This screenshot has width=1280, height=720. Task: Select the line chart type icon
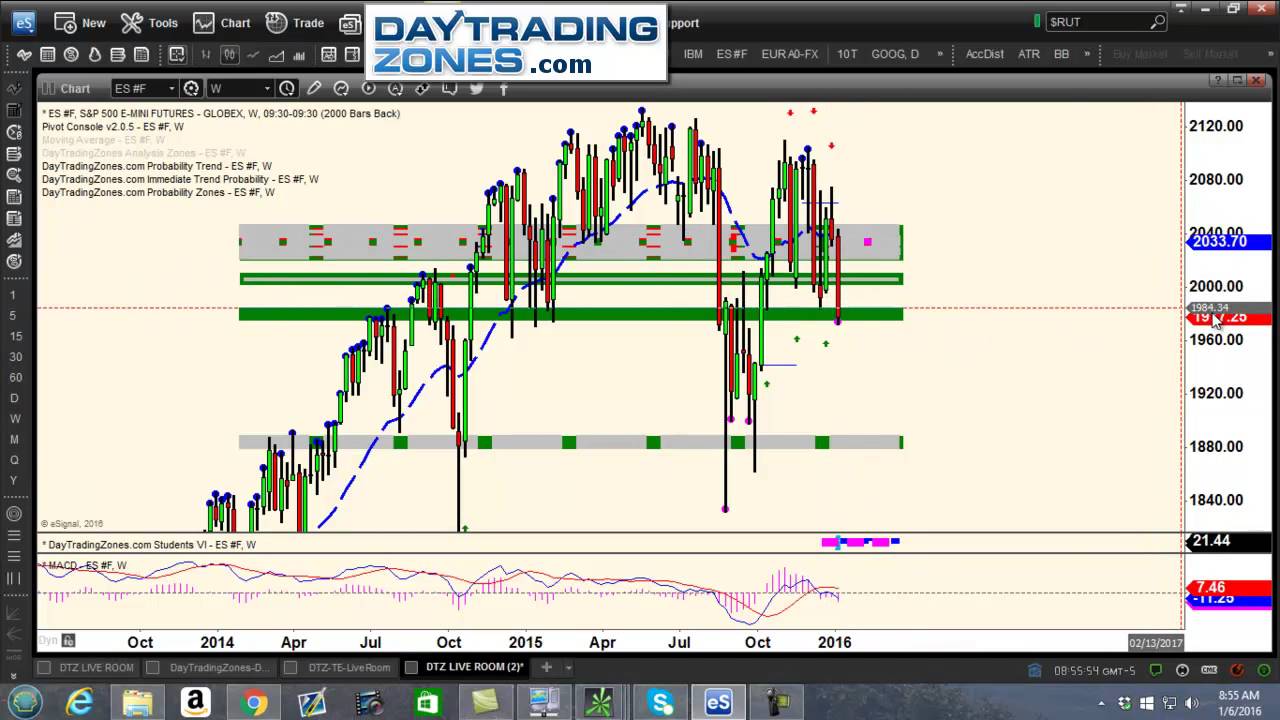pyautogui.click(x=254, y=54)
